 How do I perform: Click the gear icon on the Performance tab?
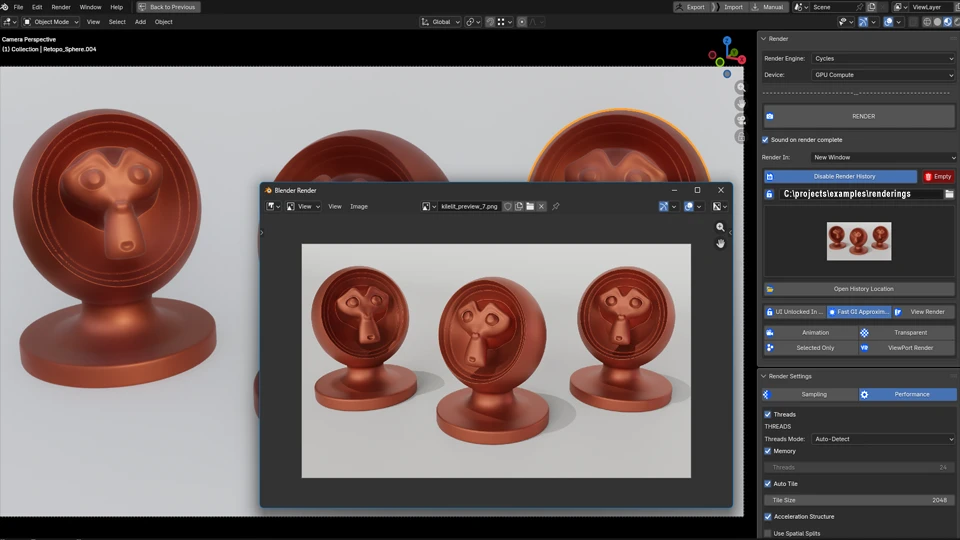(864, 395)
